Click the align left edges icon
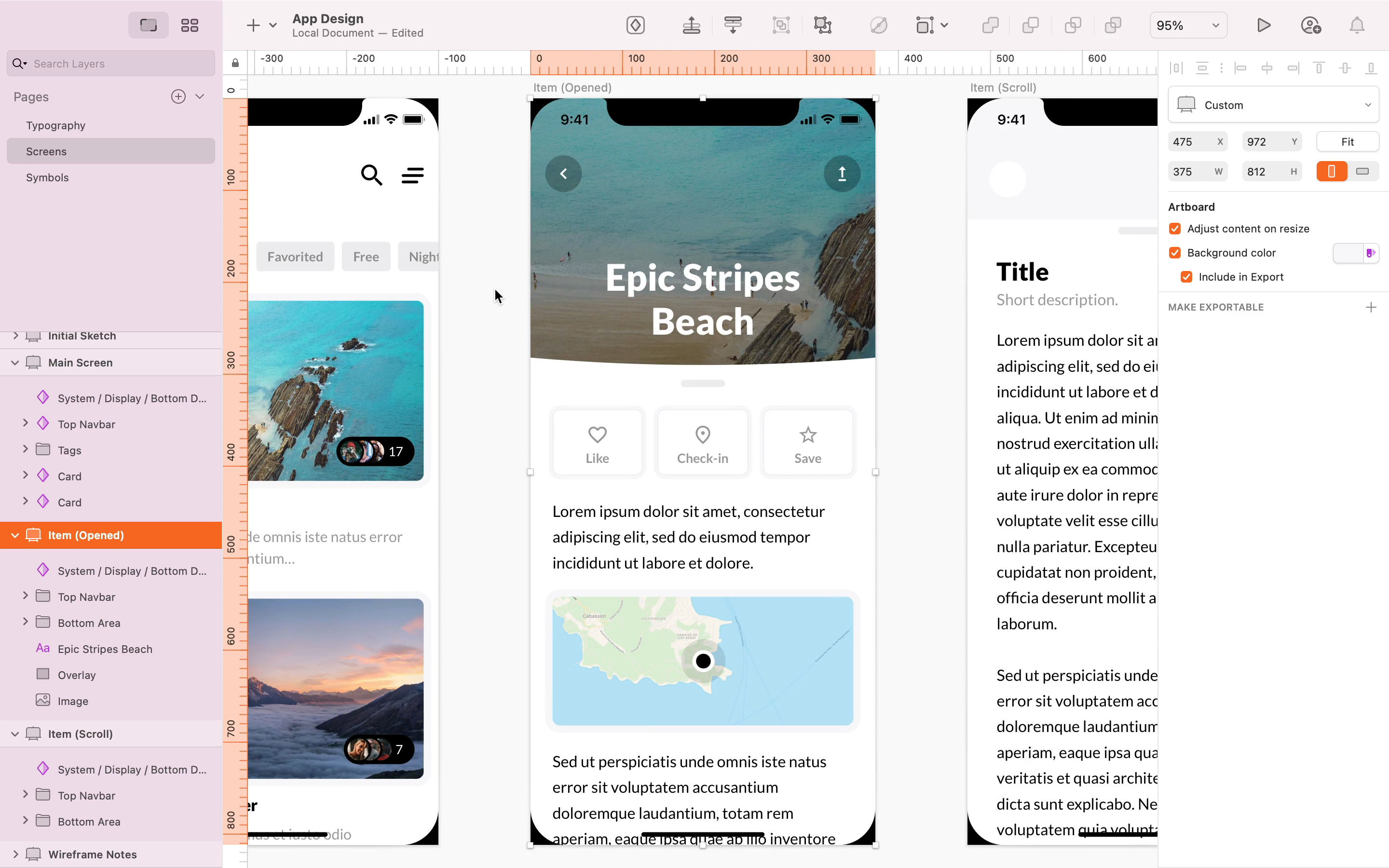The width and height of the screenshot is (1389, 868). pyautogui.click(x=1240, y=68)
